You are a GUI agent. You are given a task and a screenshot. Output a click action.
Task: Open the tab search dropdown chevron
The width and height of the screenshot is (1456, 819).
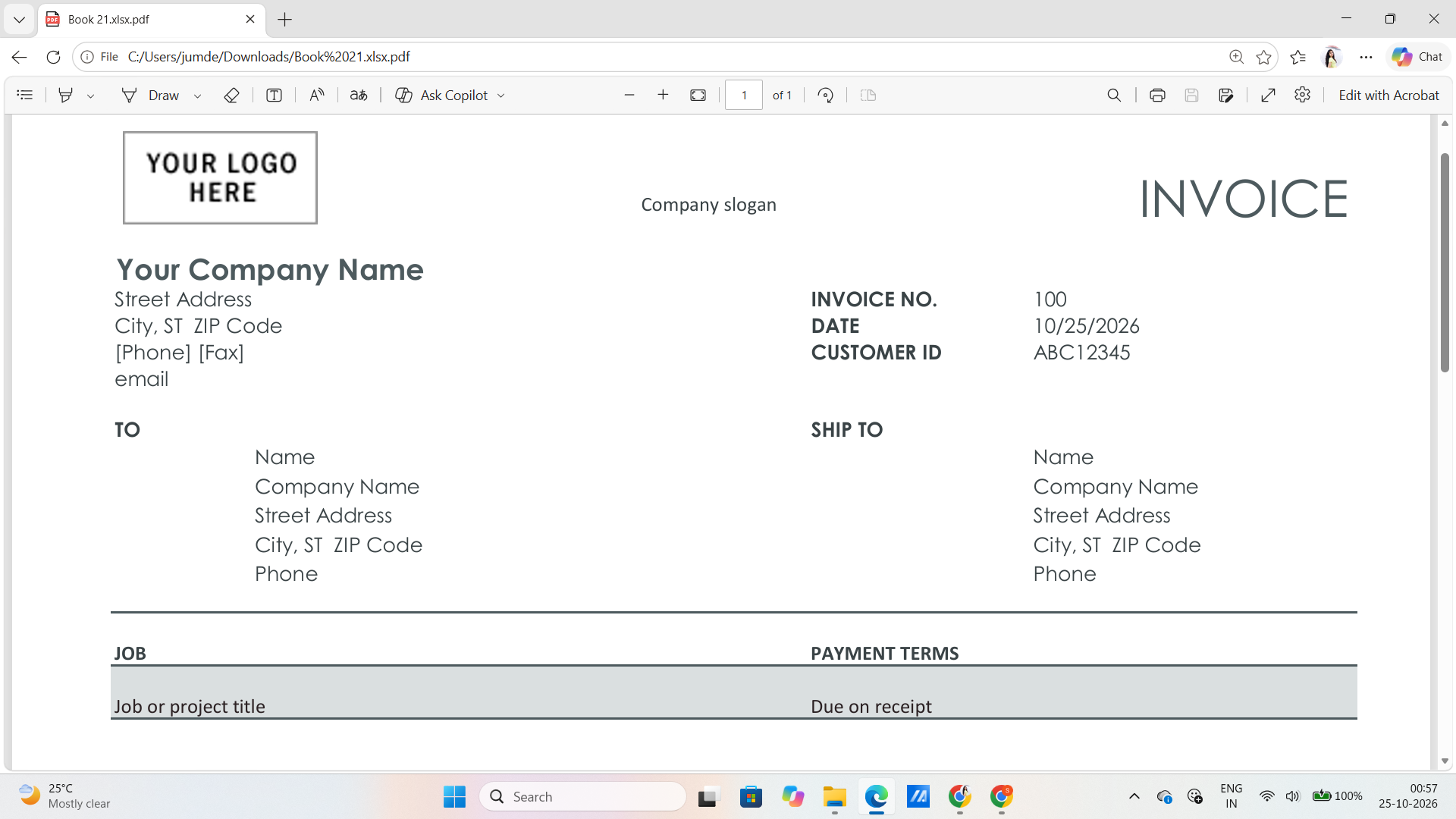[x=20, y=20]
